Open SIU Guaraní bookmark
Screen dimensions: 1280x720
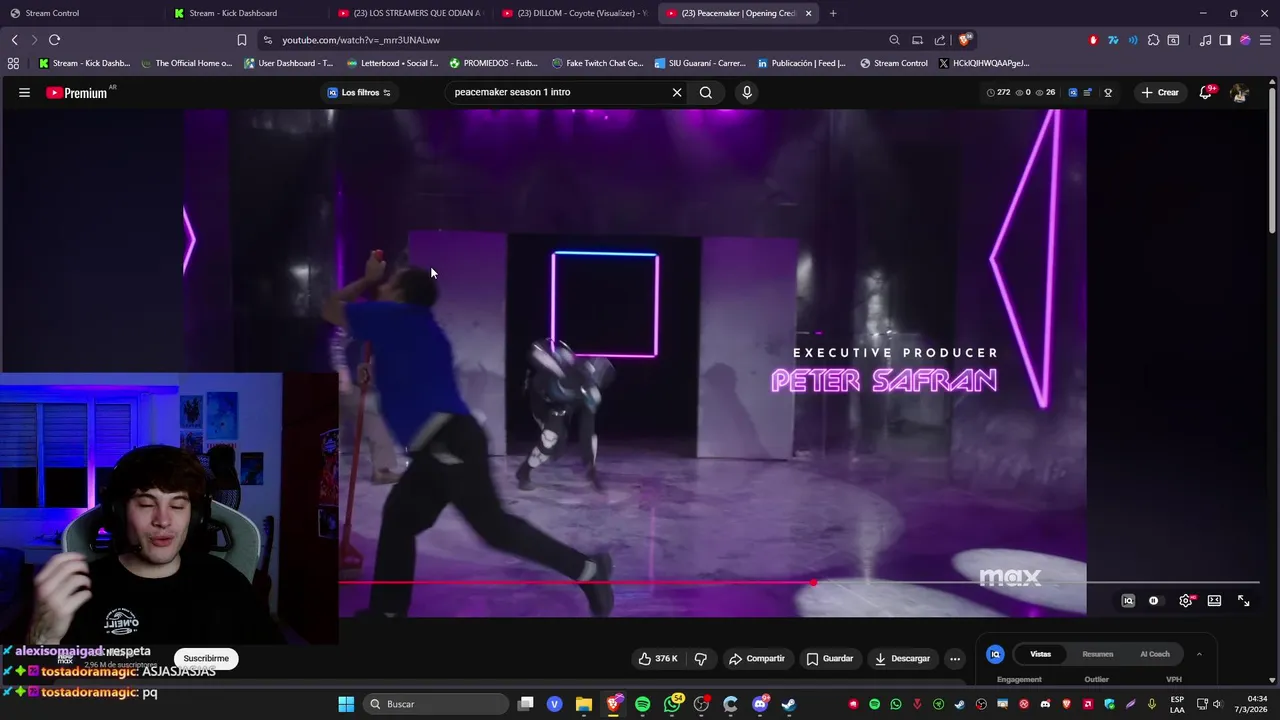click(700, 63)
